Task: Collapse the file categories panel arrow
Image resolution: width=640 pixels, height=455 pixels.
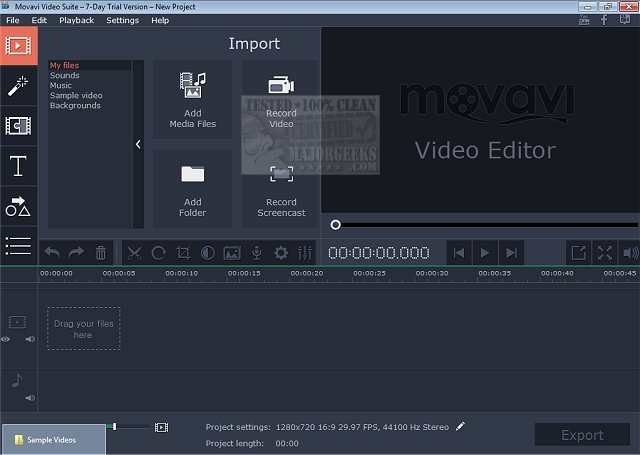Action: 138,144
